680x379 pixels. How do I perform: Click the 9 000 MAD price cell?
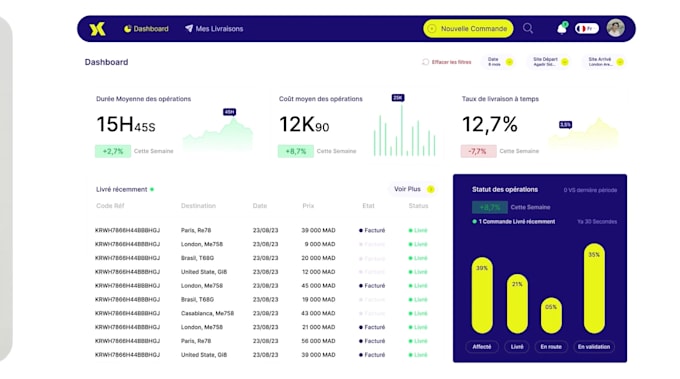[320, 244]
